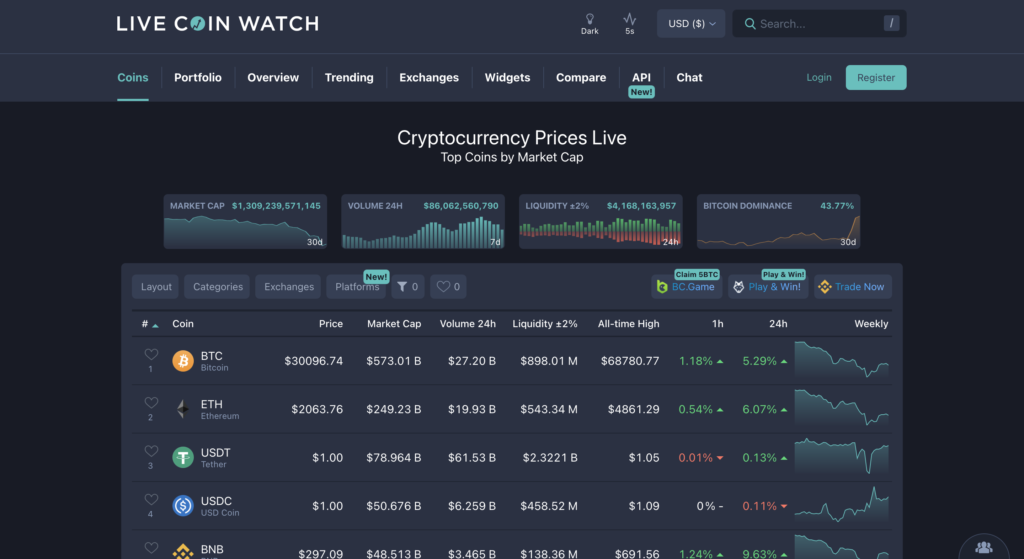Screen dimensions: 1024x559
Task: Click the Login link
Action: tap(819, 78)
